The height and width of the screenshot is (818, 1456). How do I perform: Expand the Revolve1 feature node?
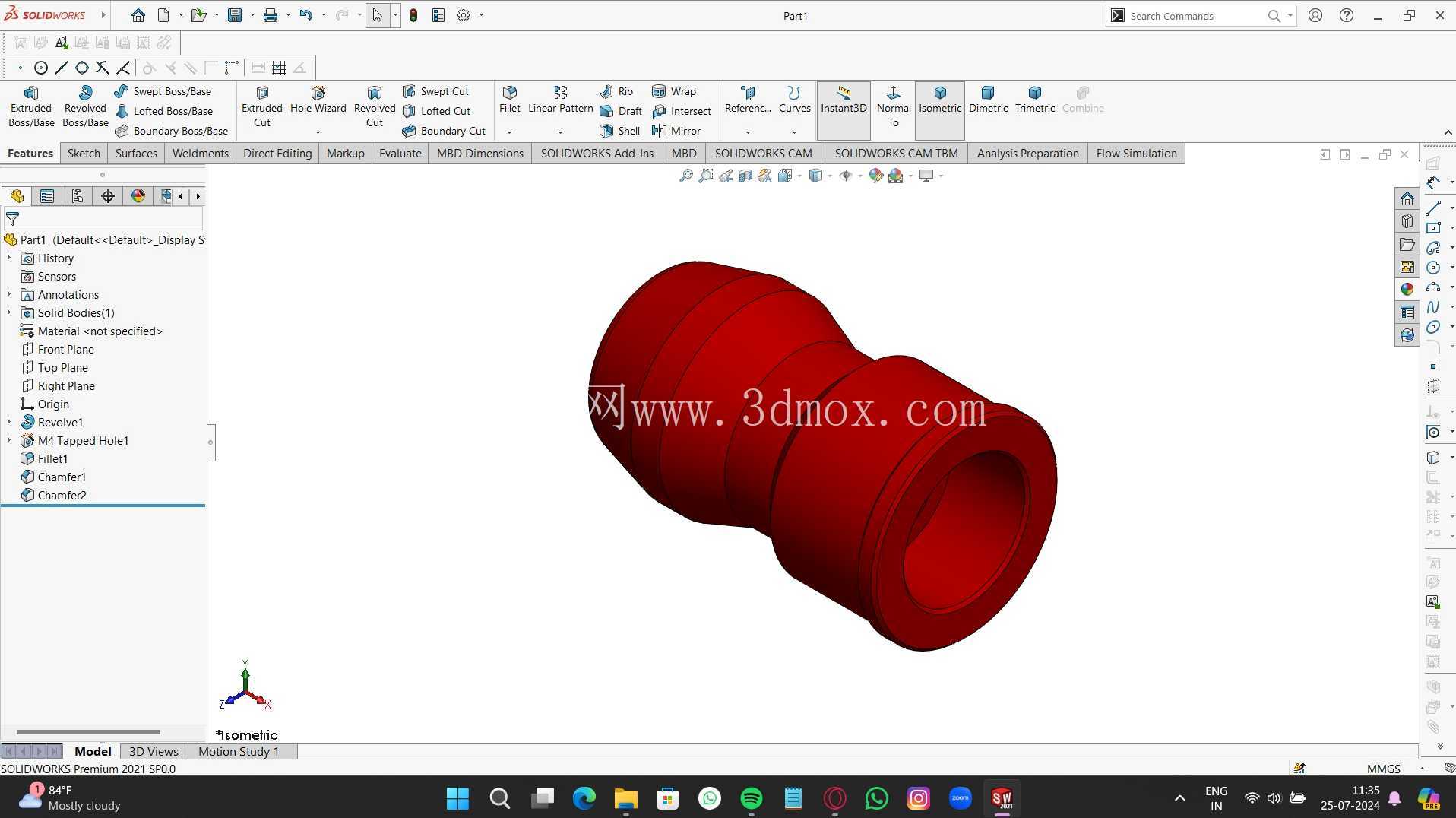pyautogui.click(x=9, y=423)
